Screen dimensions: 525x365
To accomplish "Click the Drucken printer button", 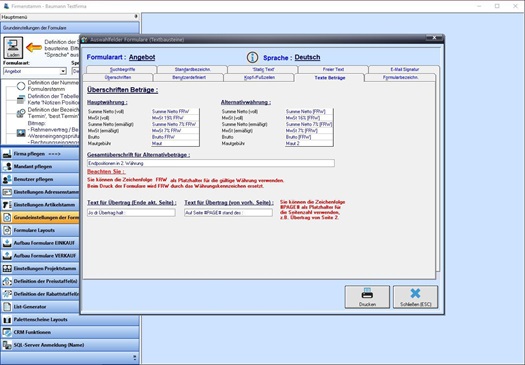I will point(367,297).
